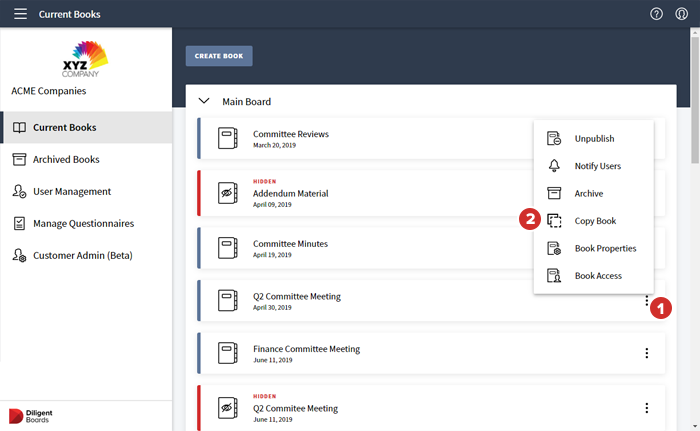Click the help question mark icon

[x=656, y=14]
